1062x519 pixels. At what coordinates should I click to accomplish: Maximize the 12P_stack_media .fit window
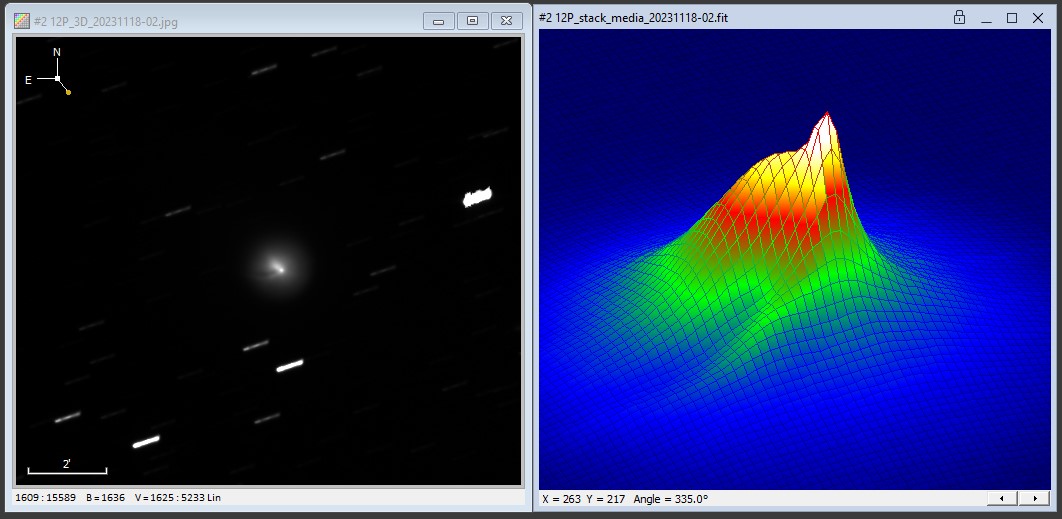[1011, 18]
